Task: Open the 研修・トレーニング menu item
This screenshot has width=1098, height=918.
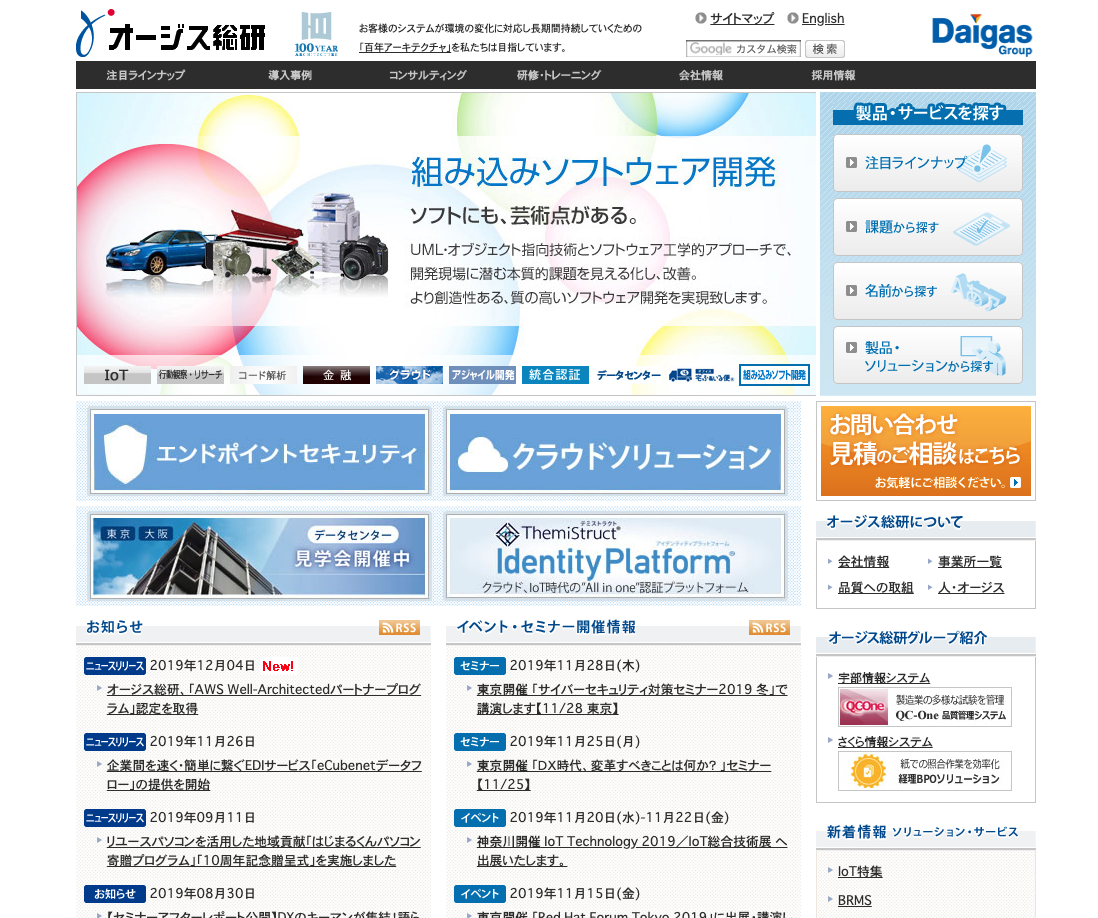Action: (x=558, y=75)
